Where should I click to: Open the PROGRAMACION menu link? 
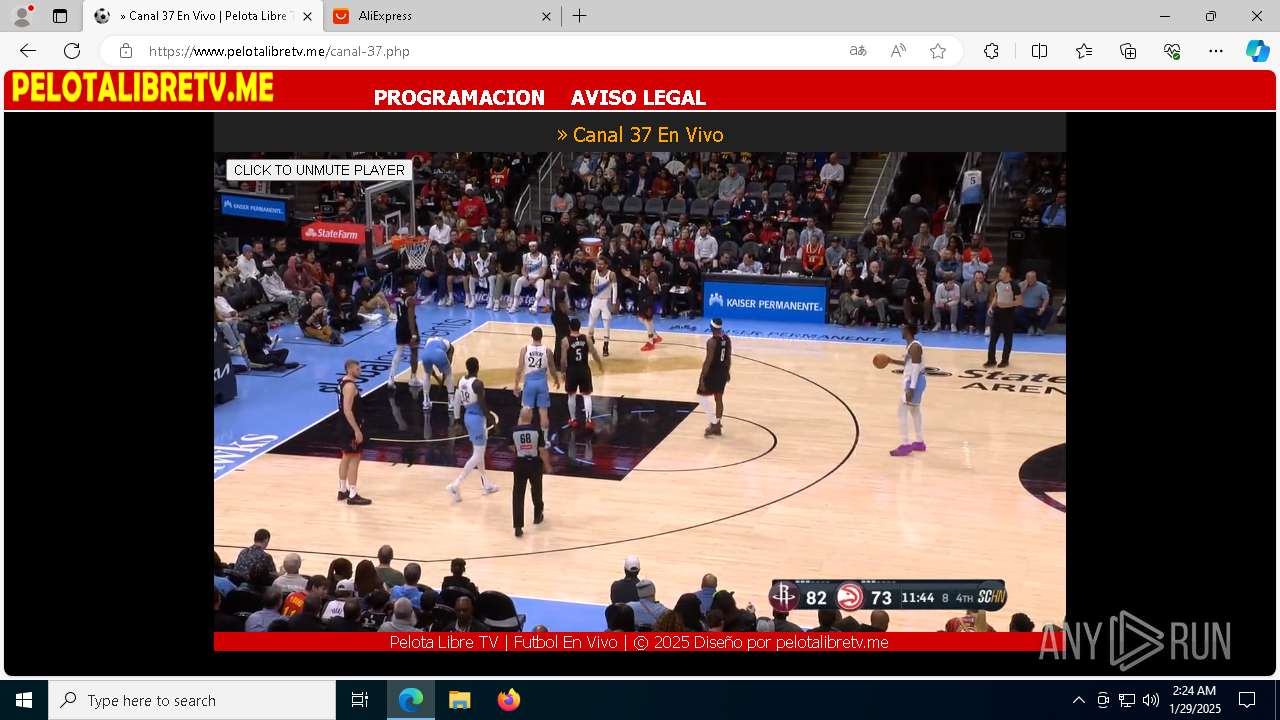[x=459, y=98]
